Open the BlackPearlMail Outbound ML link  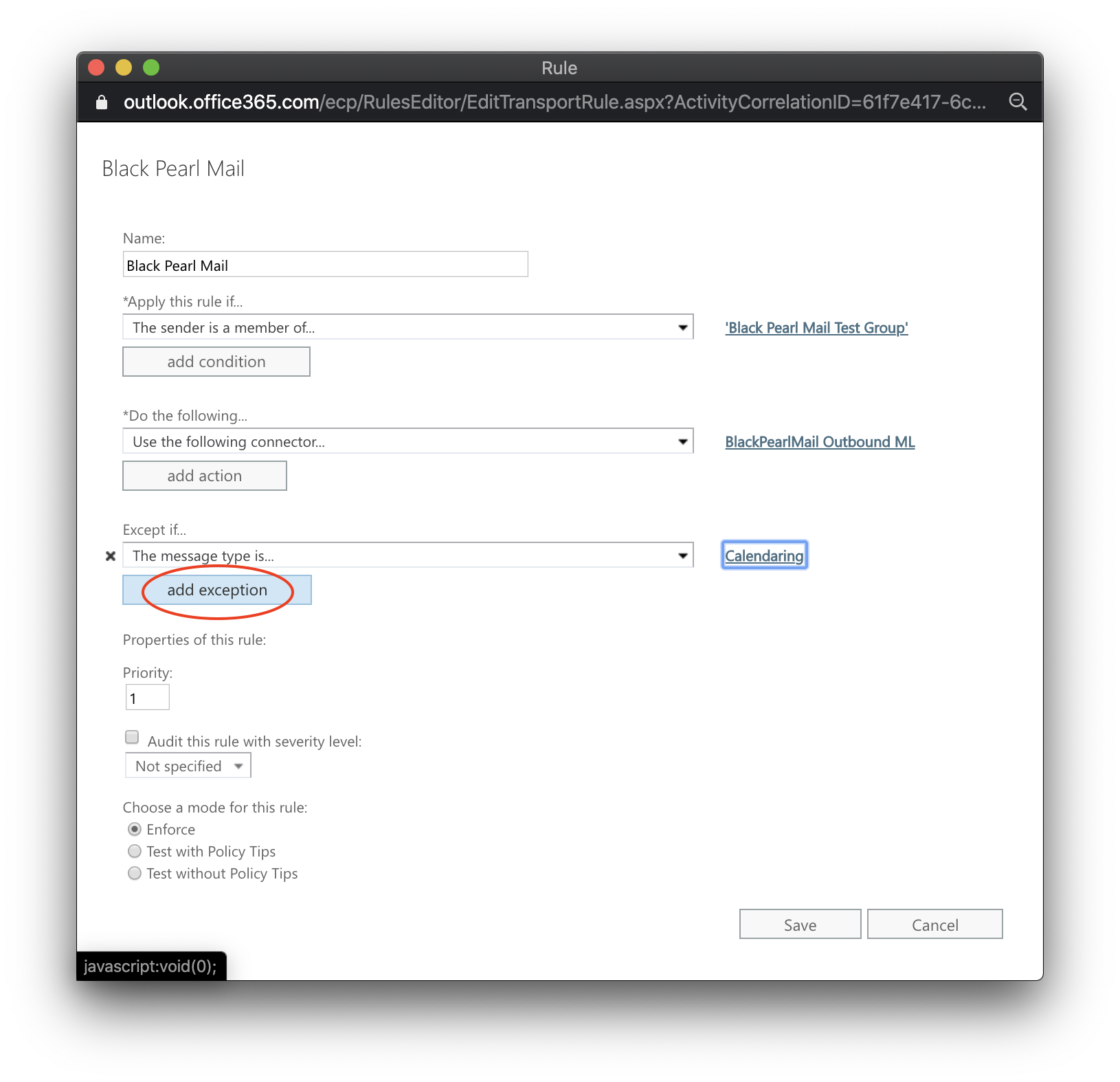[x=820, y=442]
